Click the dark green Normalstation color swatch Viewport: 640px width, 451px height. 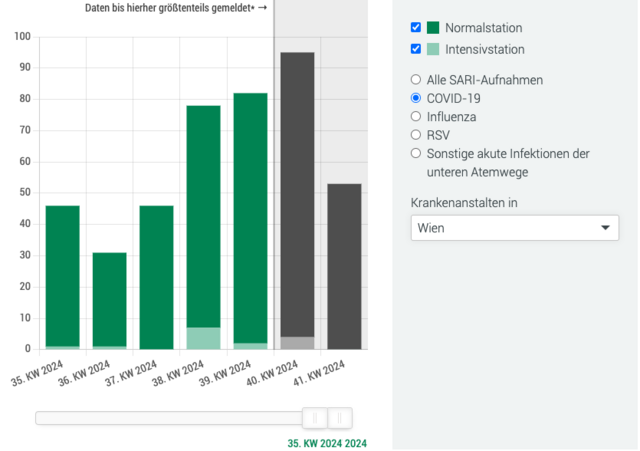click(x=433, y=27)
